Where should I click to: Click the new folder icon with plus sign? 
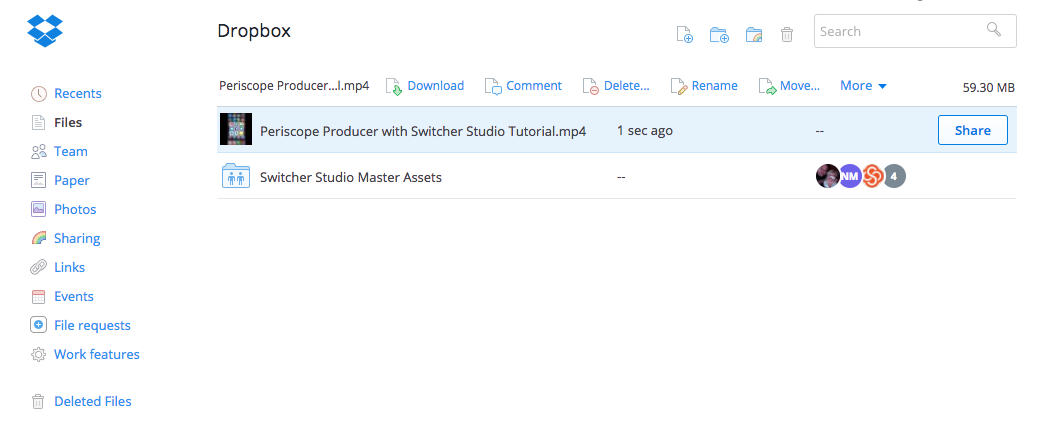(719, 35)
